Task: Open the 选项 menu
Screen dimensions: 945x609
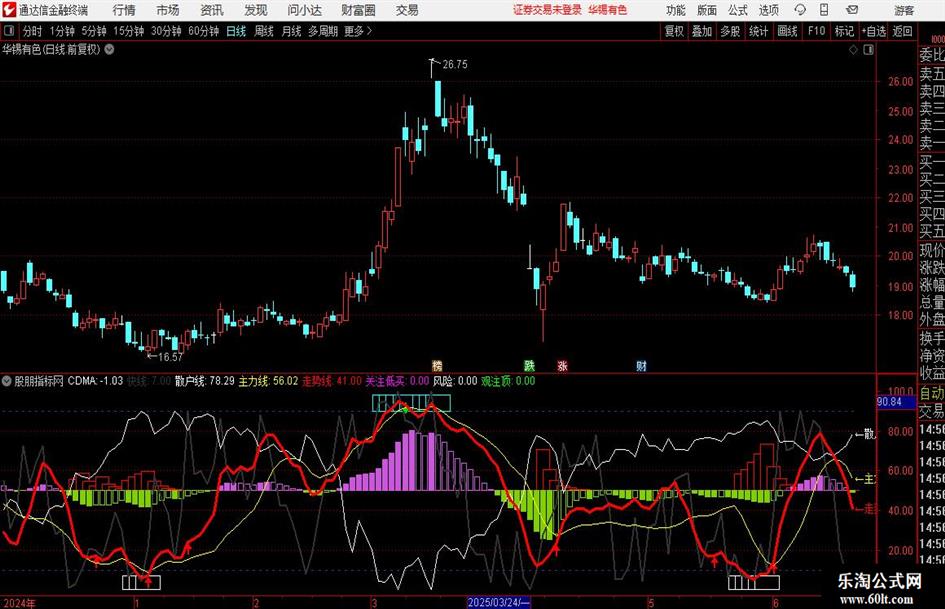Action: (768, 10)
